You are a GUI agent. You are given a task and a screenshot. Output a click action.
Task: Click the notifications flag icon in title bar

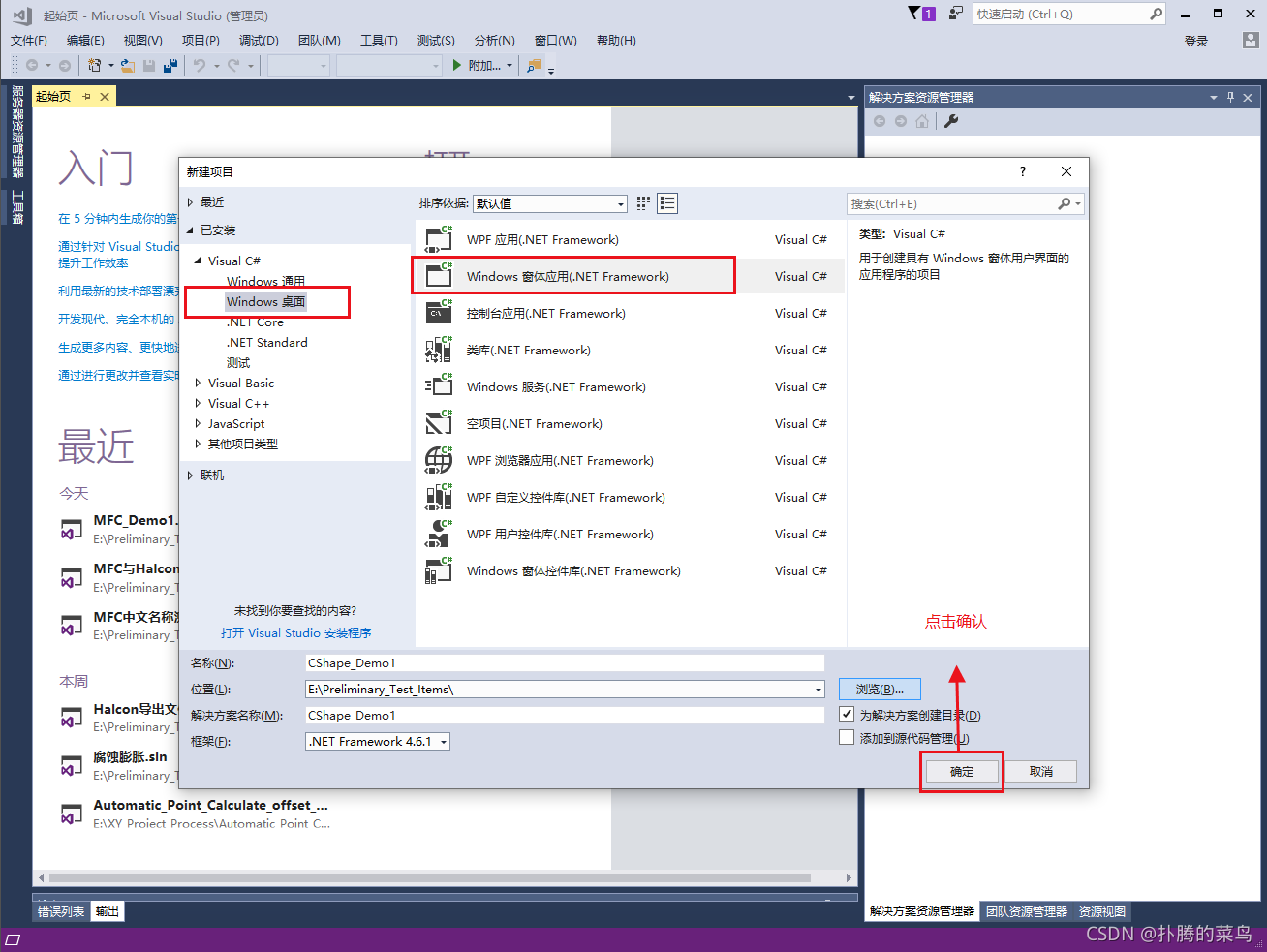[914, 13]
